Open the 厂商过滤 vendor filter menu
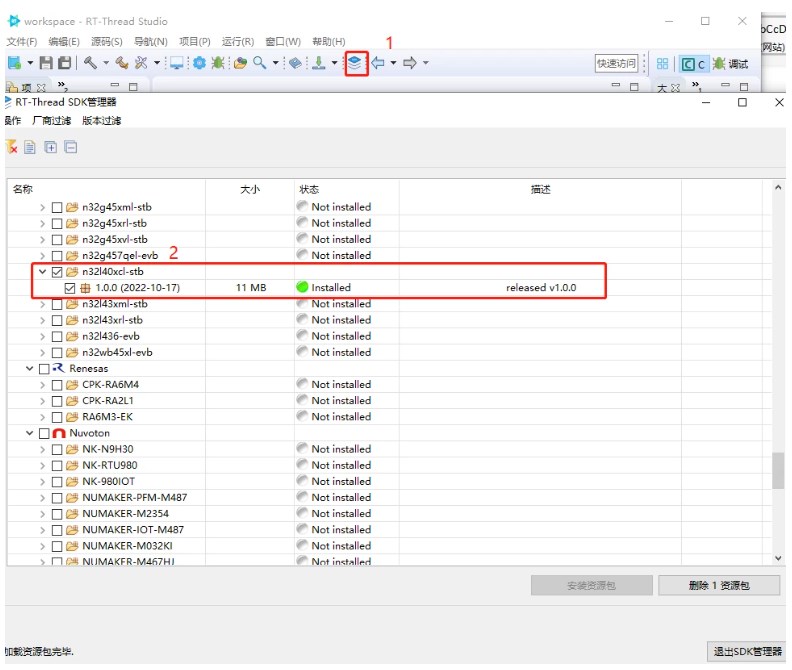This screenshot has width=792, height=670. 51,121
